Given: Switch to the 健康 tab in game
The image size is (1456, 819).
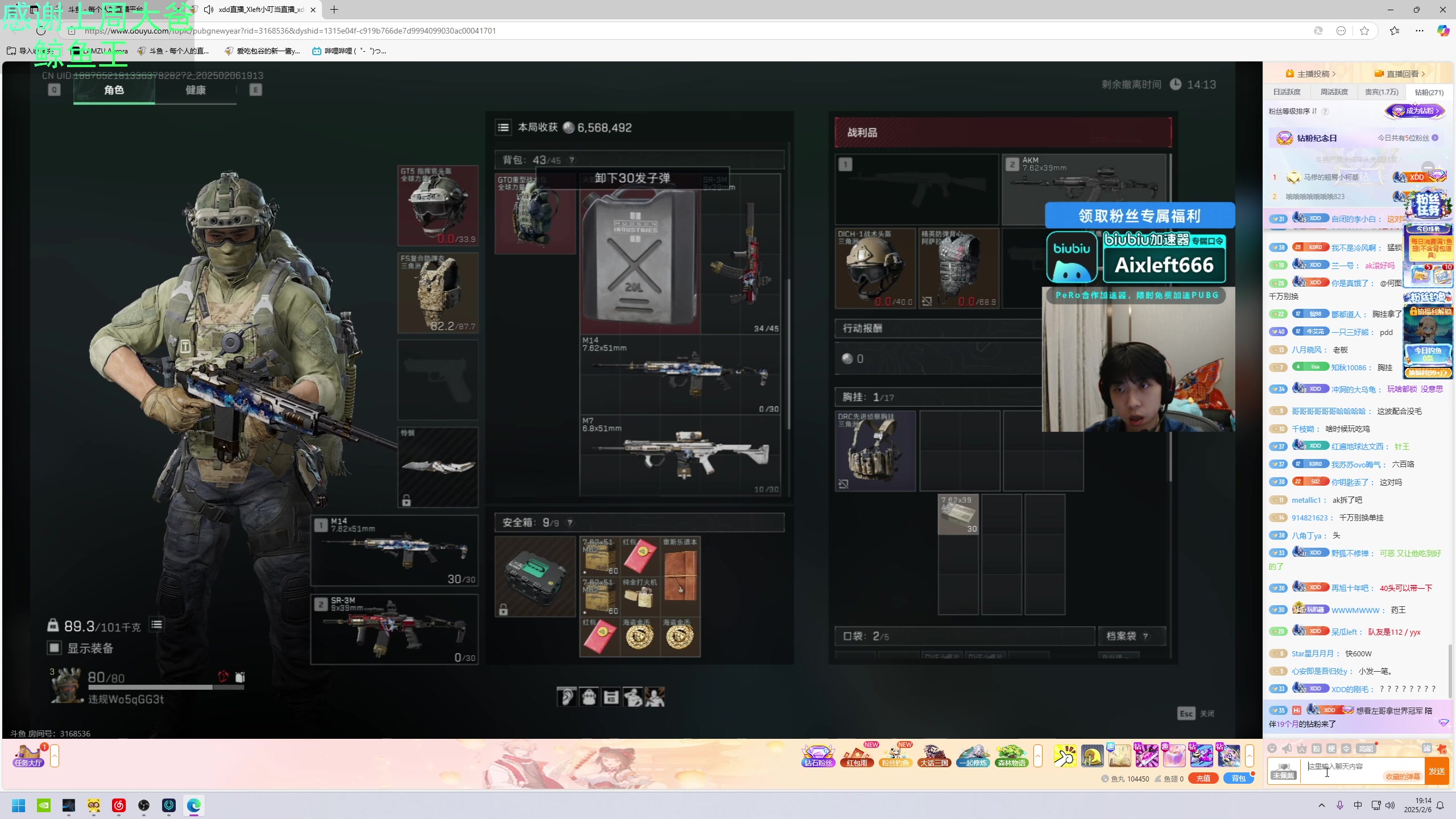Looking at the screenshot, I should click(196, 90).
